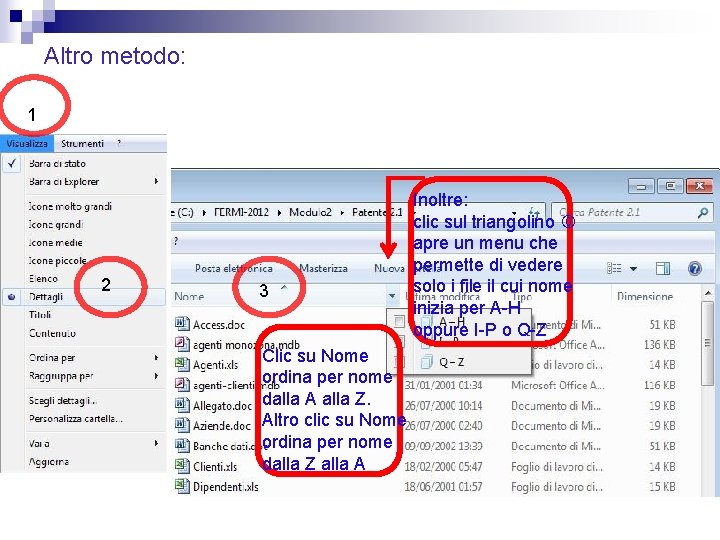Open the Visualizza menu
This screenshot has height=540, width=720.
tap(27, 144)
